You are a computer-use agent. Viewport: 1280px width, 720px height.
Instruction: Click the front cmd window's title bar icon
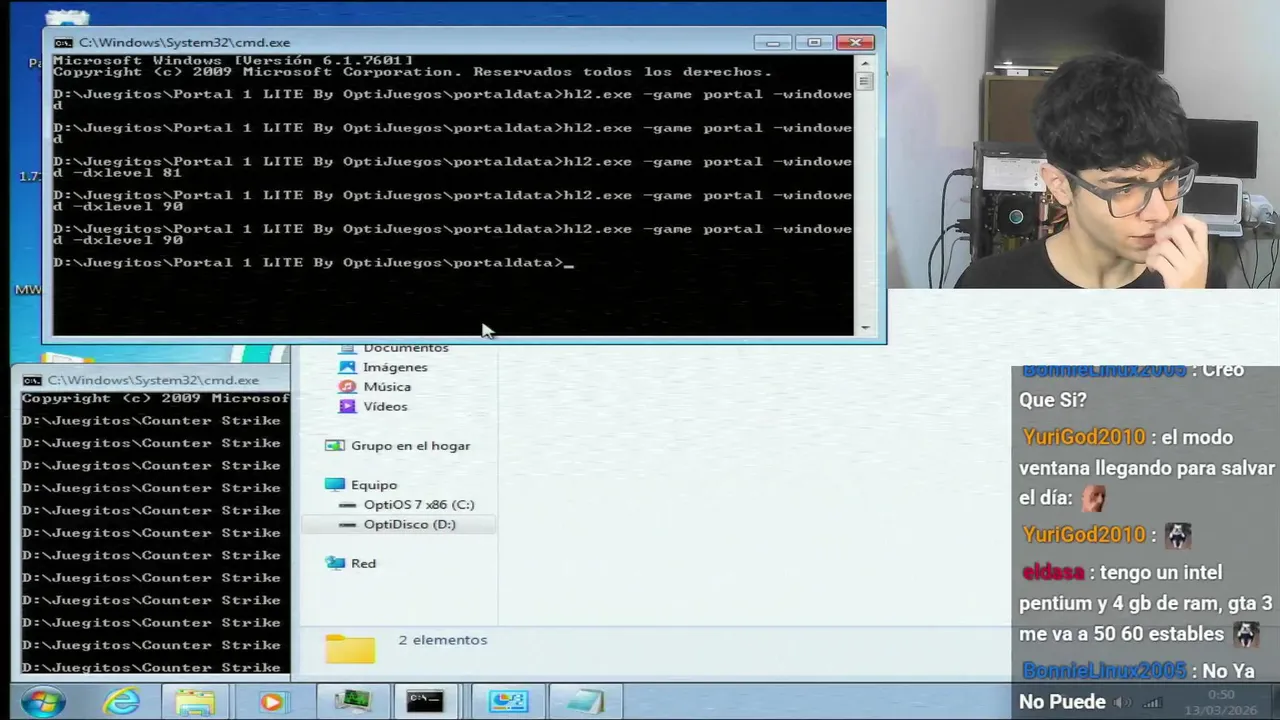[63, 43]
